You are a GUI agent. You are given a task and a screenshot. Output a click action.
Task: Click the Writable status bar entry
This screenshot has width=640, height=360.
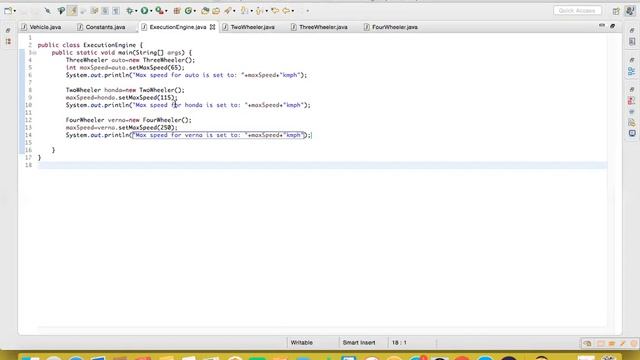302,342
